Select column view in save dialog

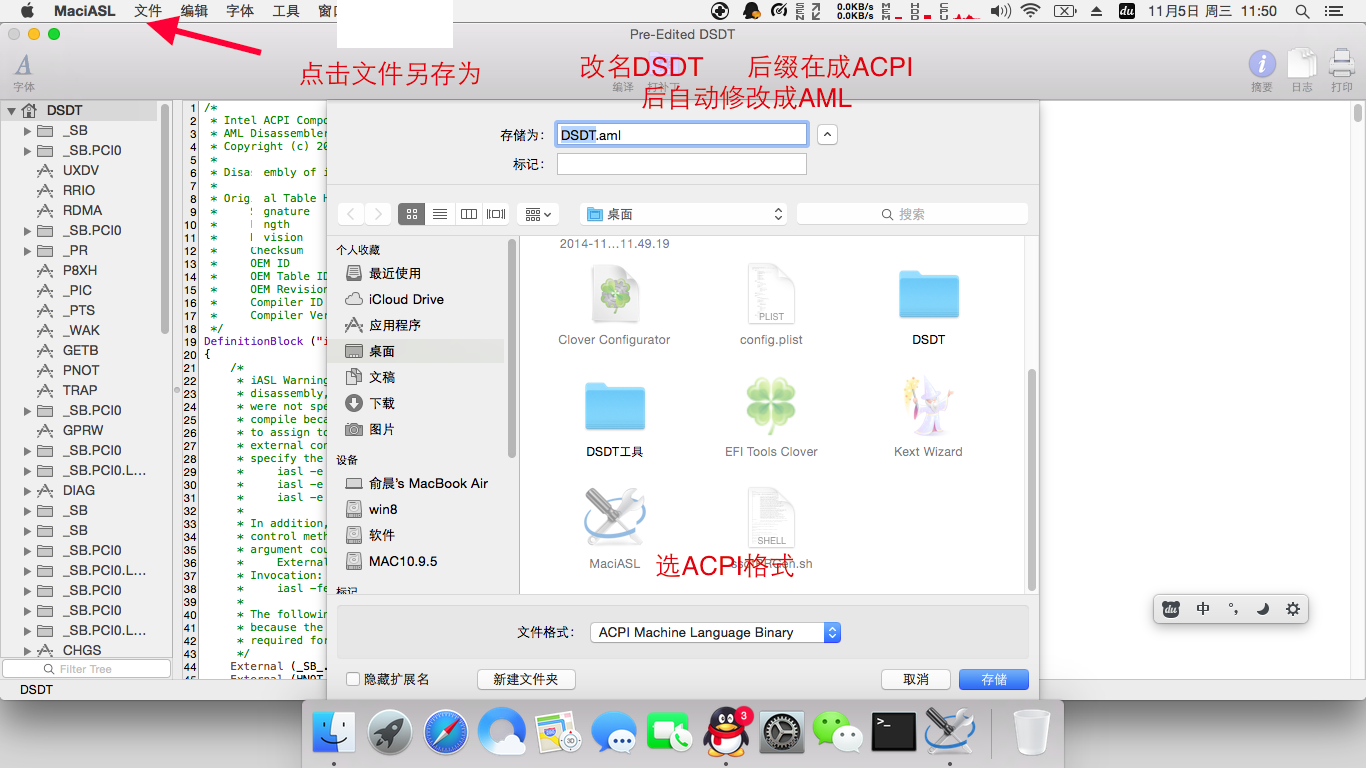point(468,214)
